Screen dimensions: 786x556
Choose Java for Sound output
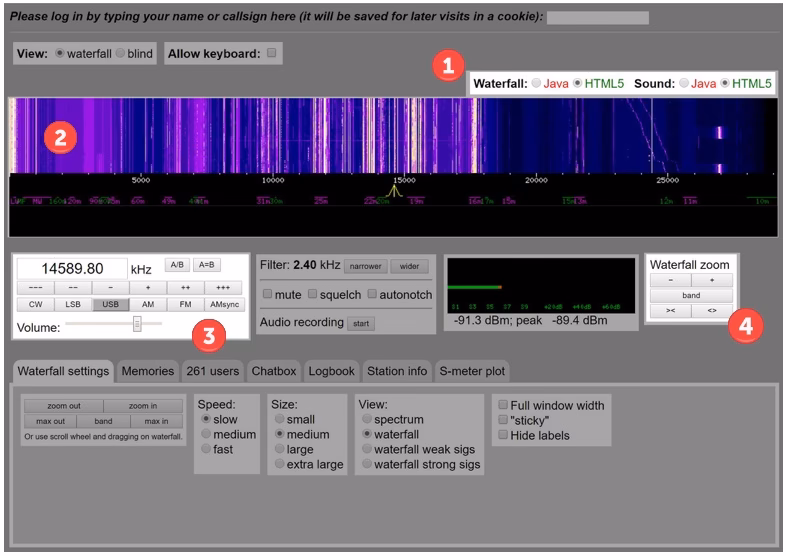(x=684, y=83)
